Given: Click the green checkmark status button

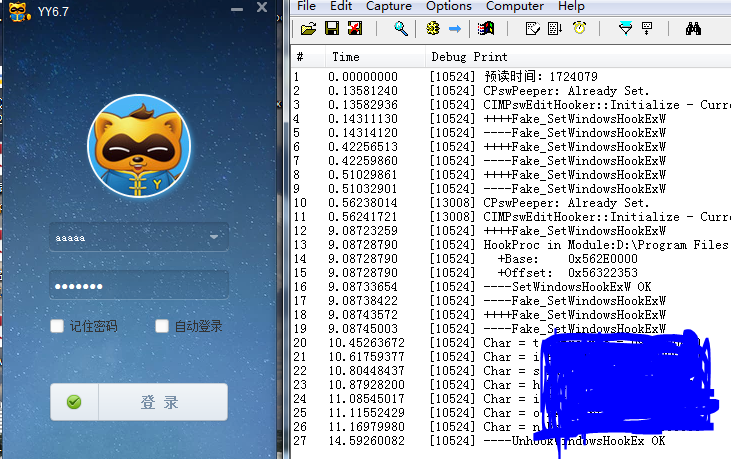Looking at the screenshot, I should click(x=74, y=402).
